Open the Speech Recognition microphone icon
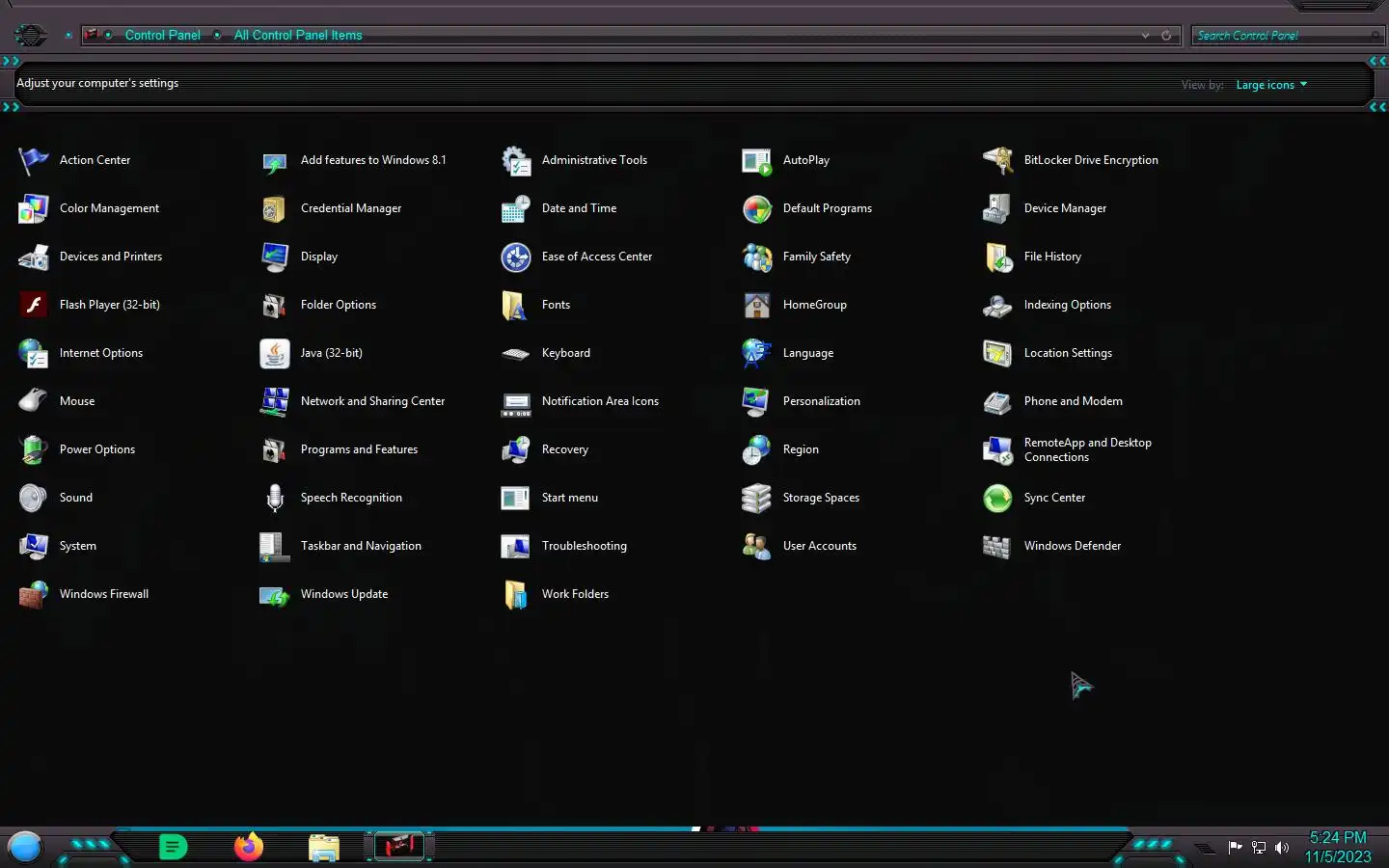 (275, 498)
